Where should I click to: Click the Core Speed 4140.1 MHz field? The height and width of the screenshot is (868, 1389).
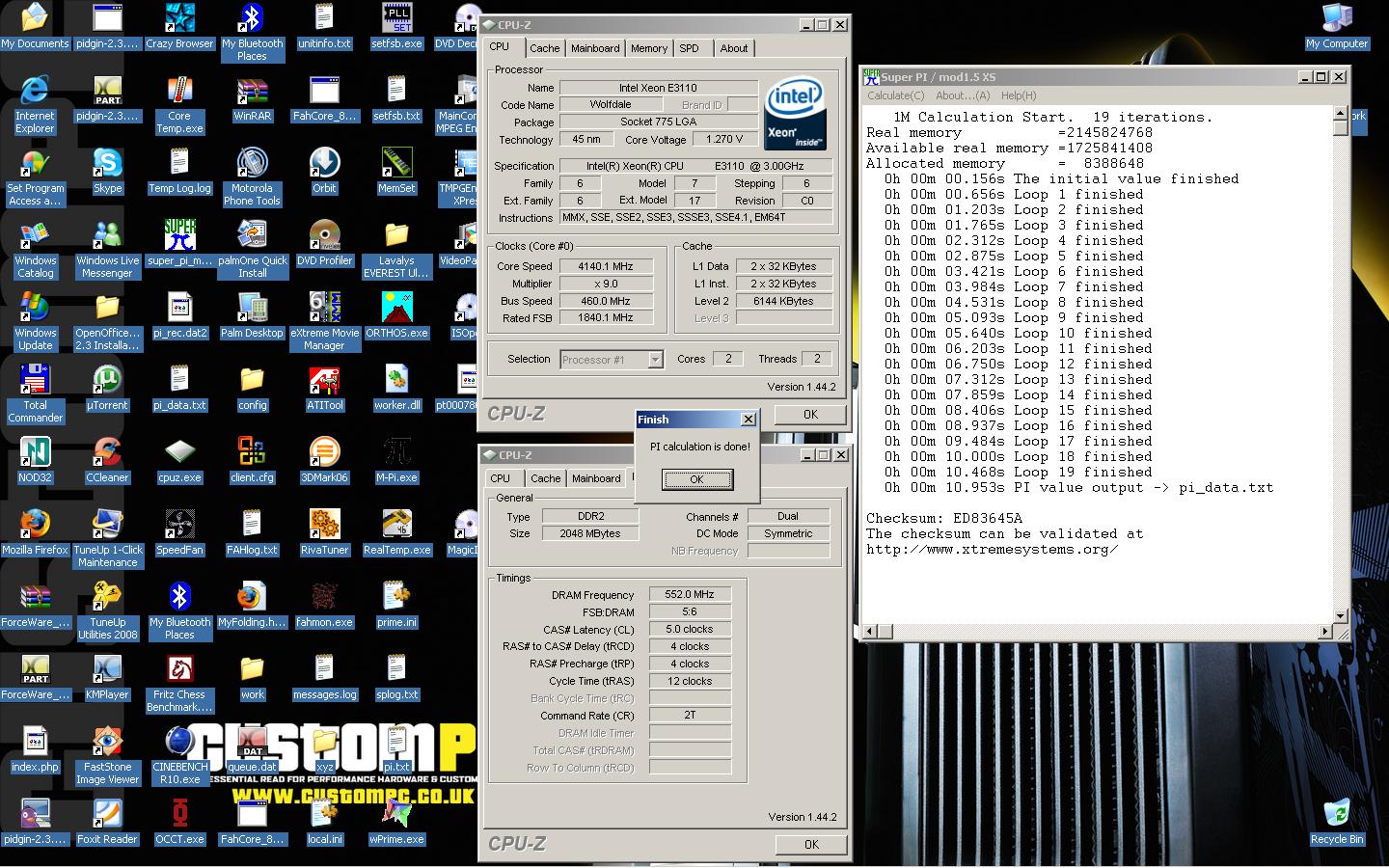point(607,266)
